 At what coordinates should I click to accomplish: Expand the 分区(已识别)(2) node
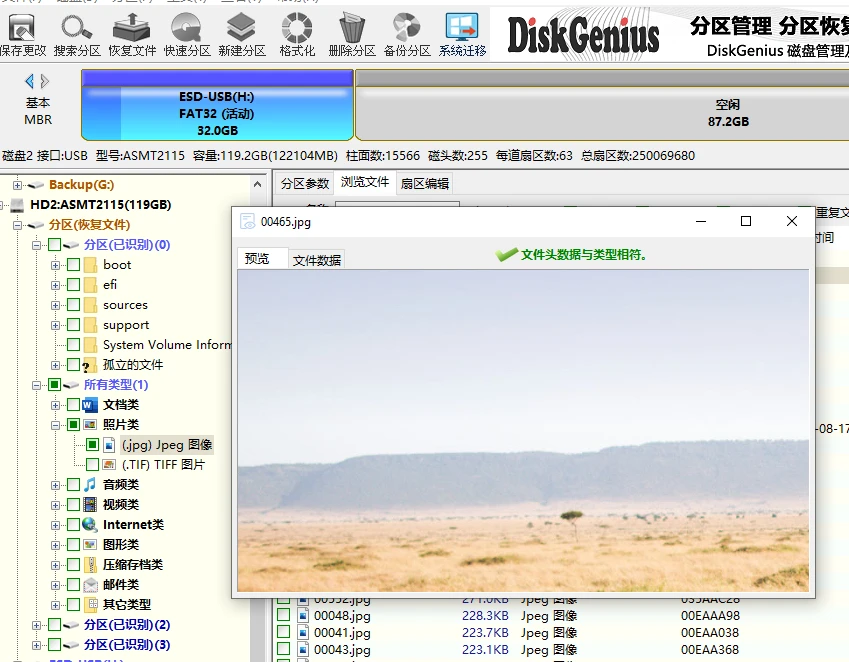click(36, 625)
